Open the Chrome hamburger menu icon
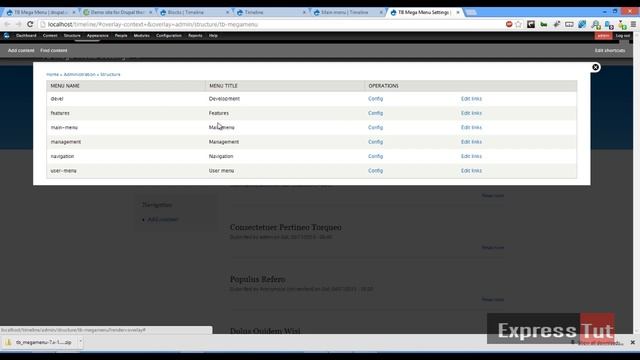This screenshot has height=360, width=640. pyautogui.click(x=633, y=24)
